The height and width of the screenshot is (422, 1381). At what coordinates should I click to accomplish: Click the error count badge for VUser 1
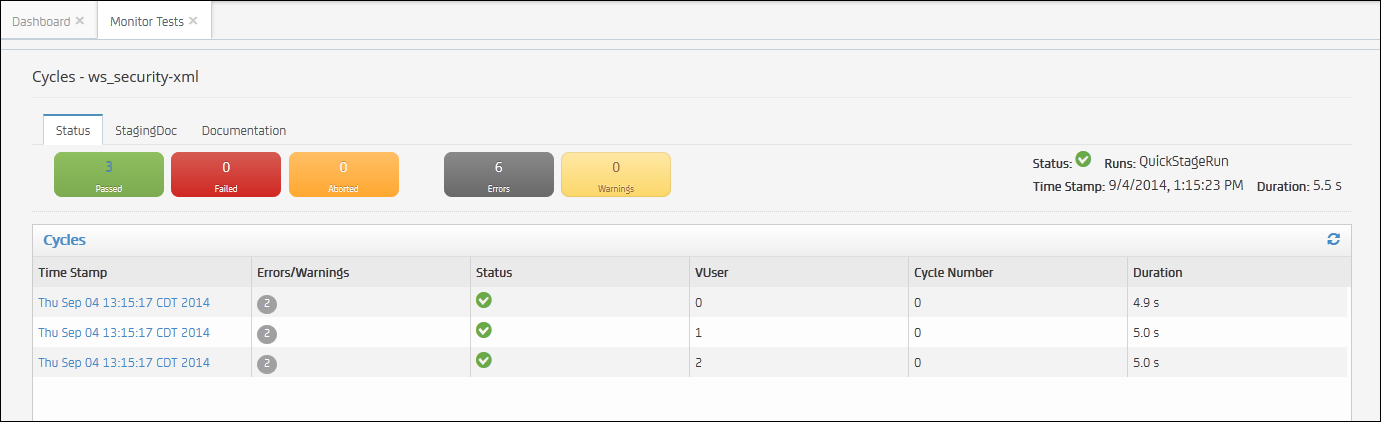point(267,334)
